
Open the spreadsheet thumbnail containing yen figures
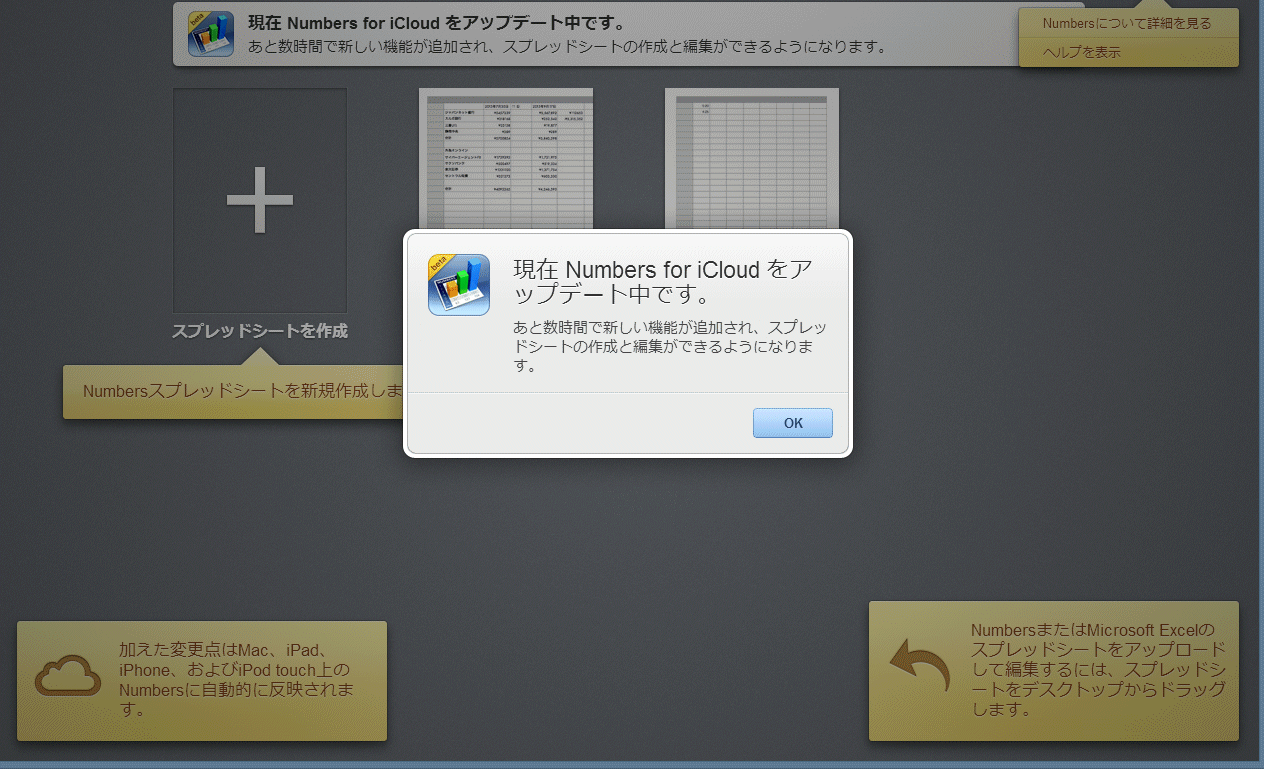click(x=506, y=158)
